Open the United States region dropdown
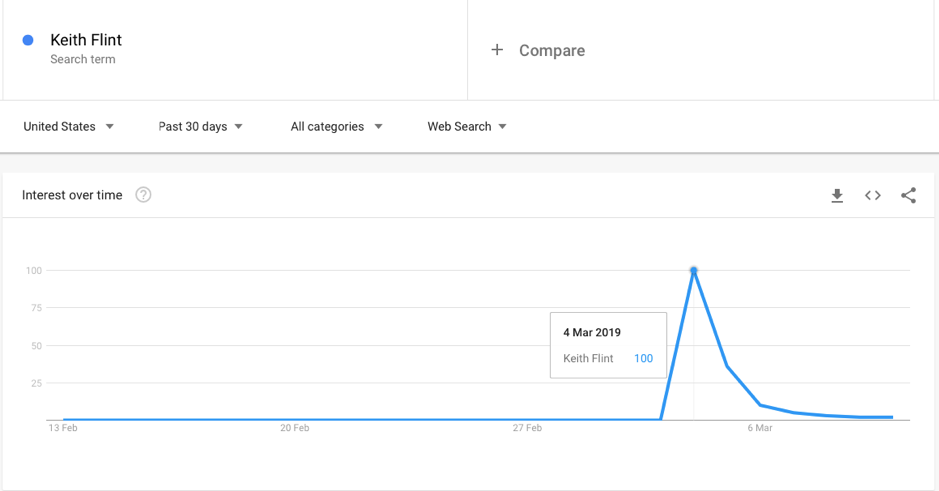The image size is (939, 491). pos(68,126)
